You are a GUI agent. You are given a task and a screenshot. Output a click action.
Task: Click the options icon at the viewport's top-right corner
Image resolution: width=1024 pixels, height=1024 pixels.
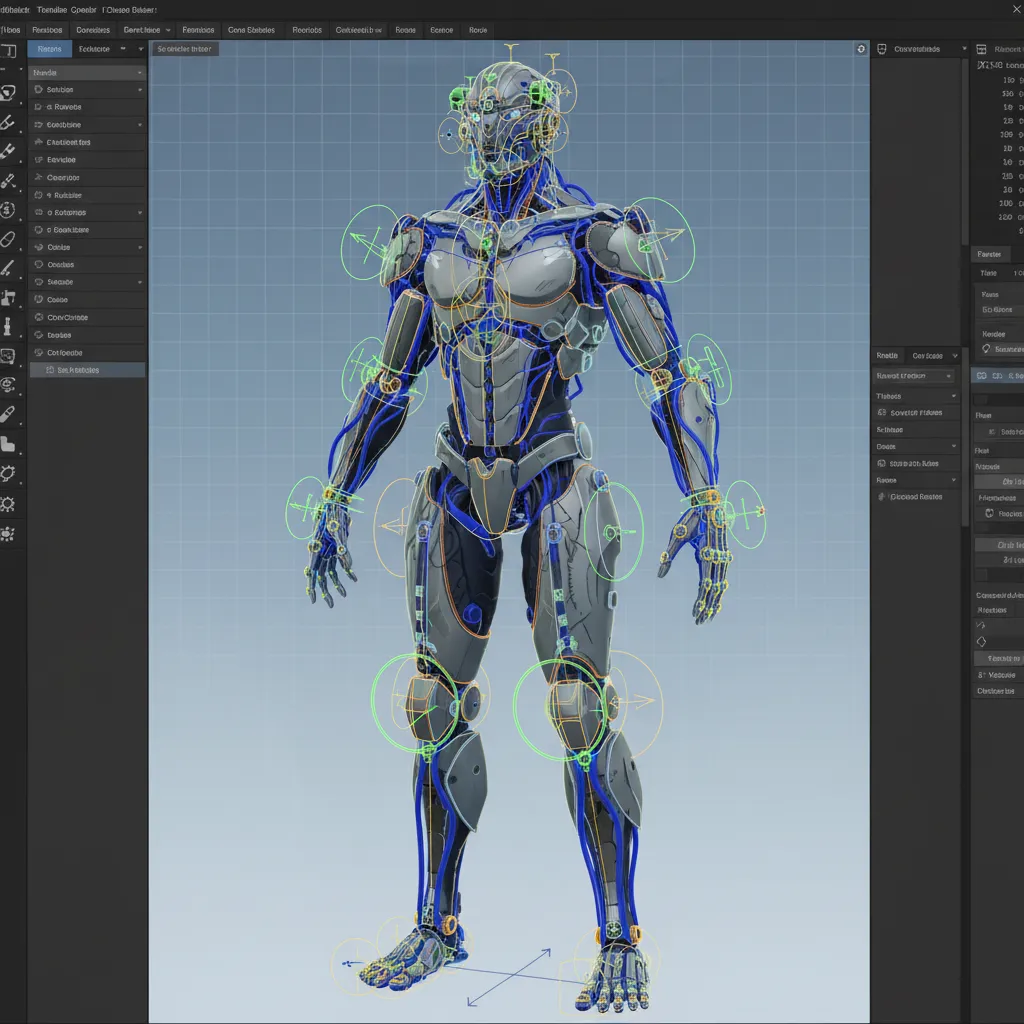859,48
